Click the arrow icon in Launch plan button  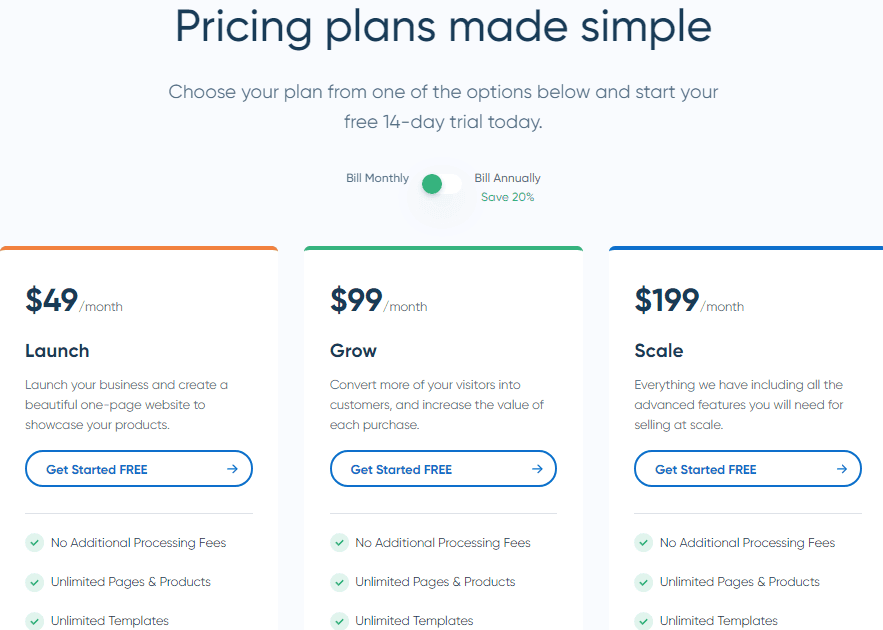[x=232, y=468]
